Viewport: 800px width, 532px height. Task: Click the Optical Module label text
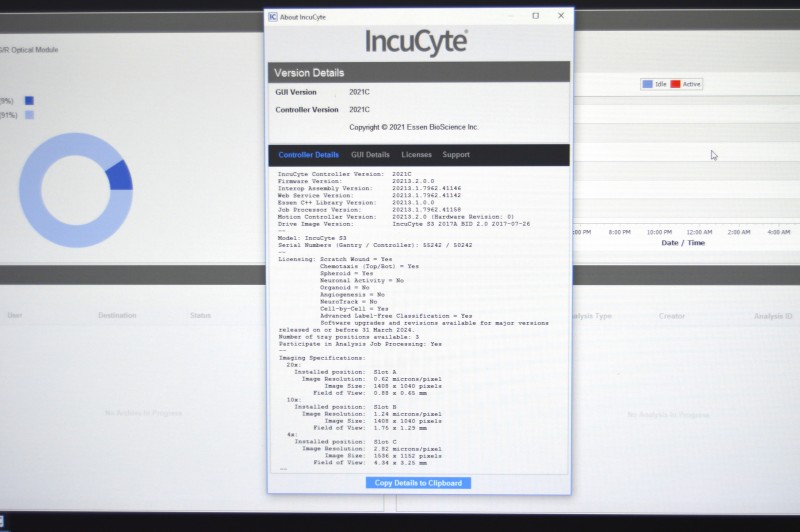pos(29,49)
